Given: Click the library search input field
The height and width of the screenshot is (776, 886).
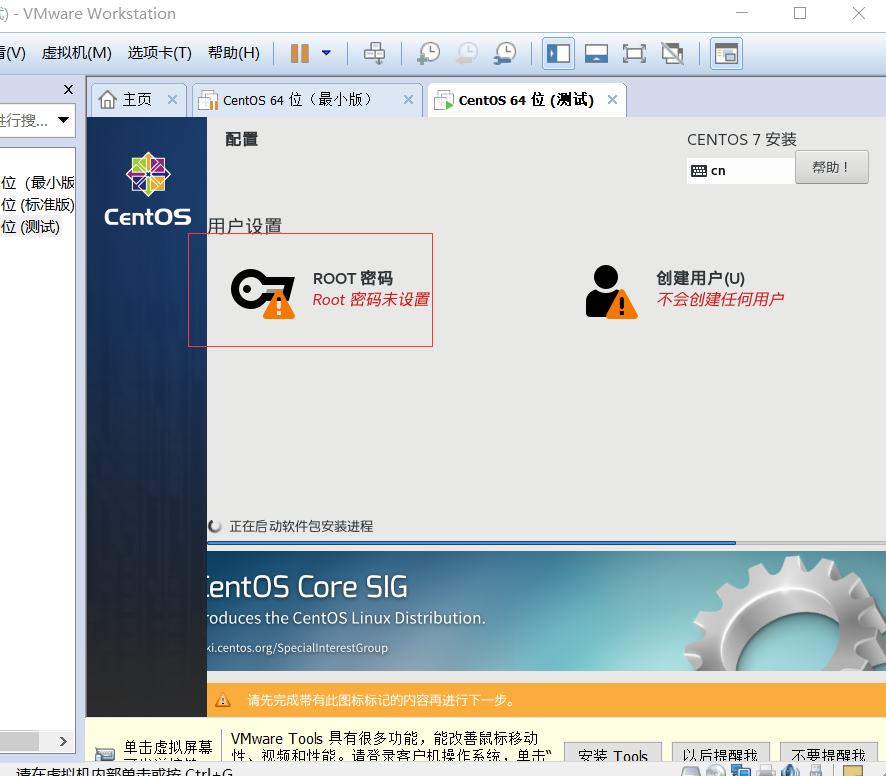Looking at the screenshot, I should 25,120.
